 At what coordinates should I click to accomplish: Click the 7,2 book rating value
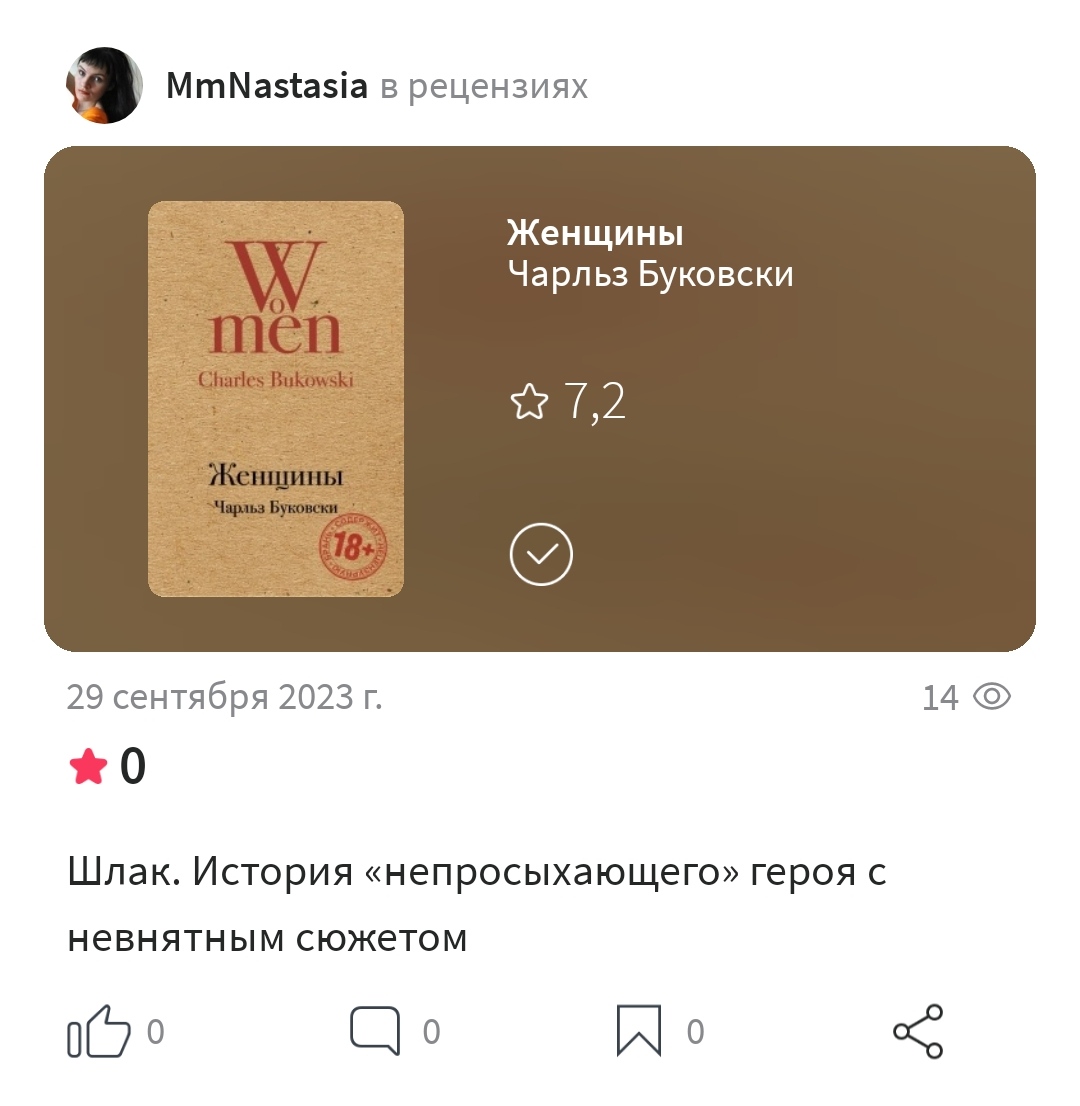click(x=595, y=402)
